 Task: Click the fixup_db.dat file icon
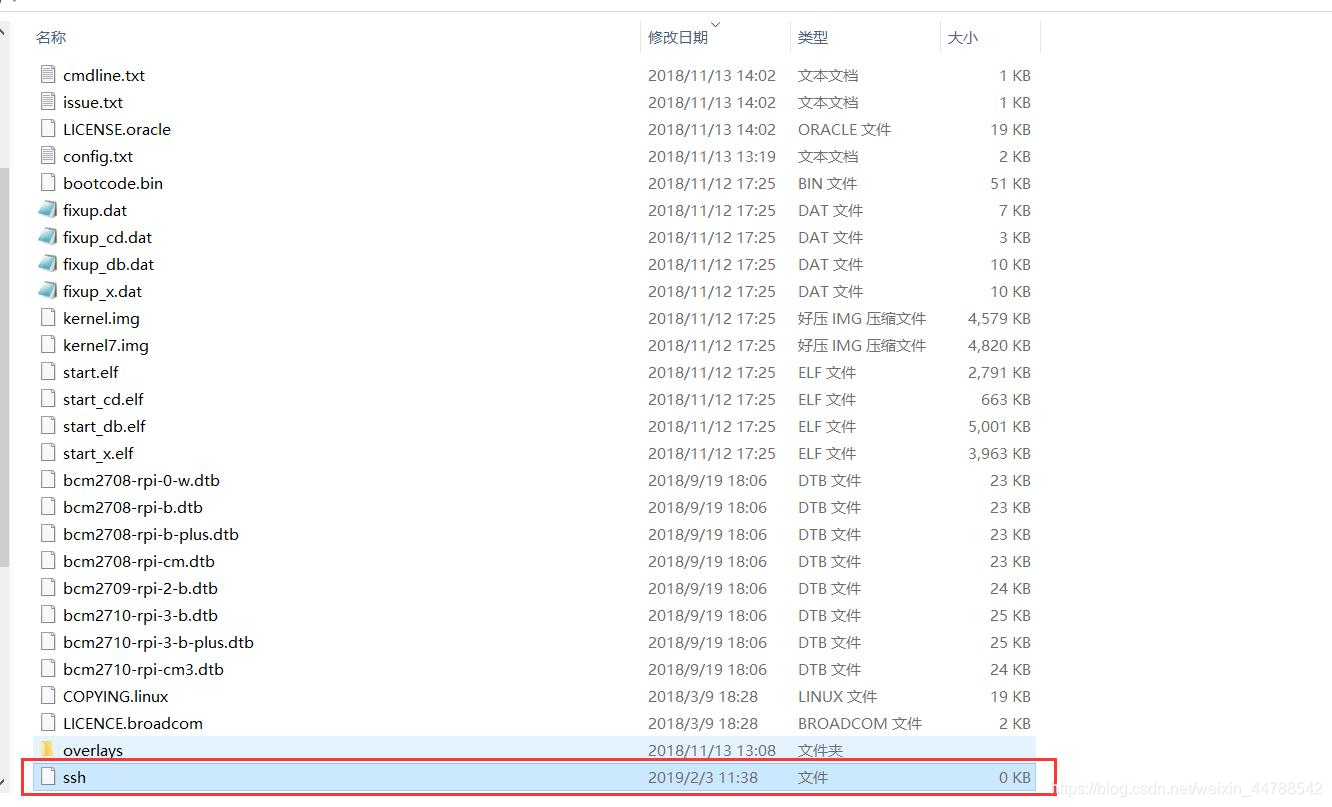(48, 263)
